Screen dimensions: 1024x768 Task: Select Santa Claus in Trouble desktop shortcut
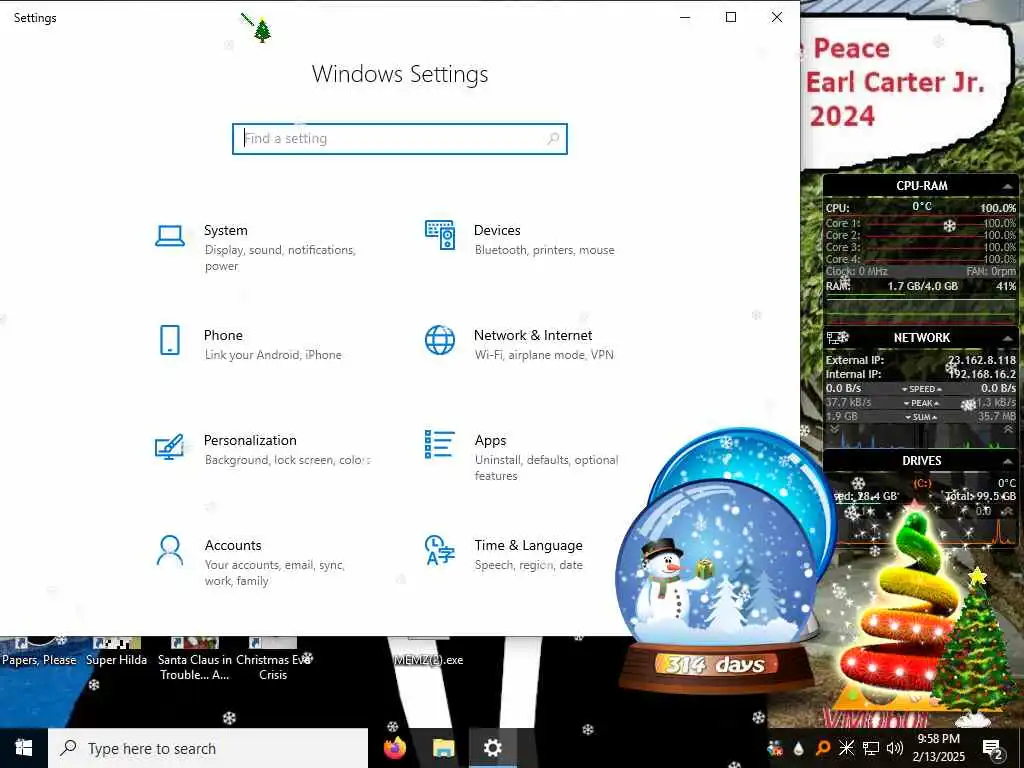coord(195,660)
